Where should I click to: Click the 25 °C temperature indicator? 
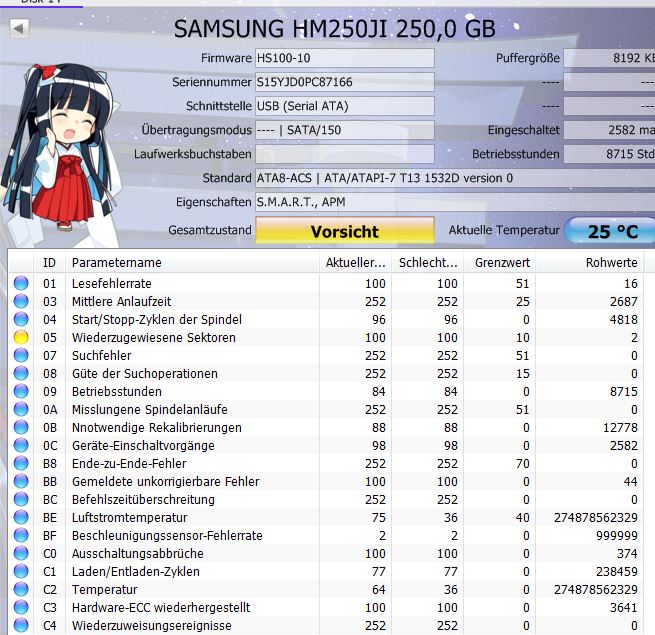(x=611, y=231)
